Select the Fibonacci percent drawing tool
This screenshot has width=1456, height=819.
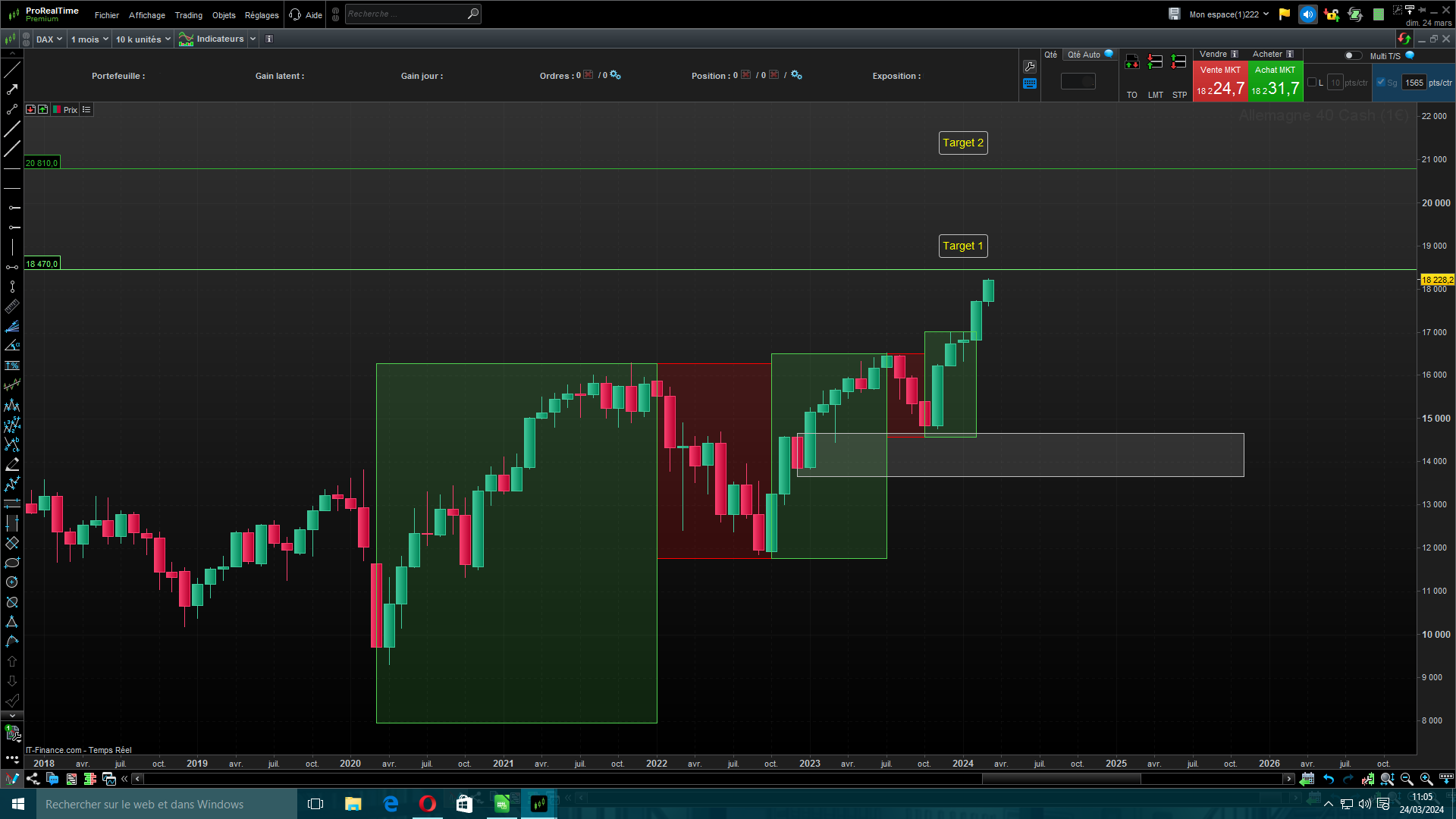[x=12, y=366]
